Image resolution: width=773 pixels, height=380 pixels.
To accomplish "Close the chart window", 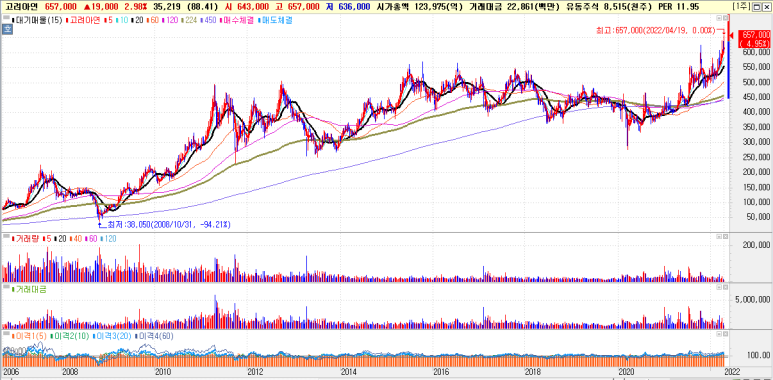I will pyautogui.click(x=767, y=6).
